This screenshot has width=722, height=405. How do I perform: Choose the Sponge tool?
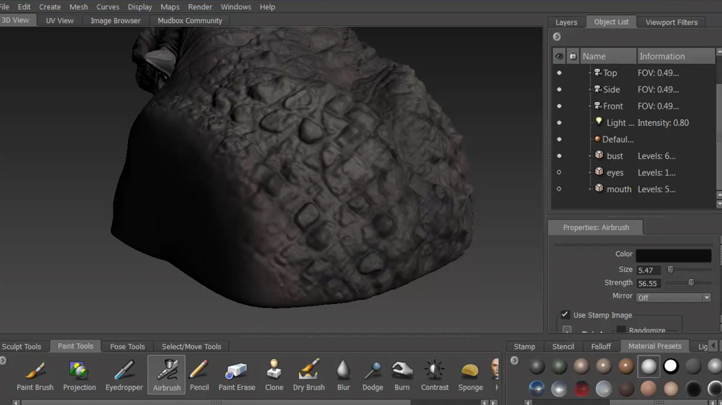tap(470, 375)
